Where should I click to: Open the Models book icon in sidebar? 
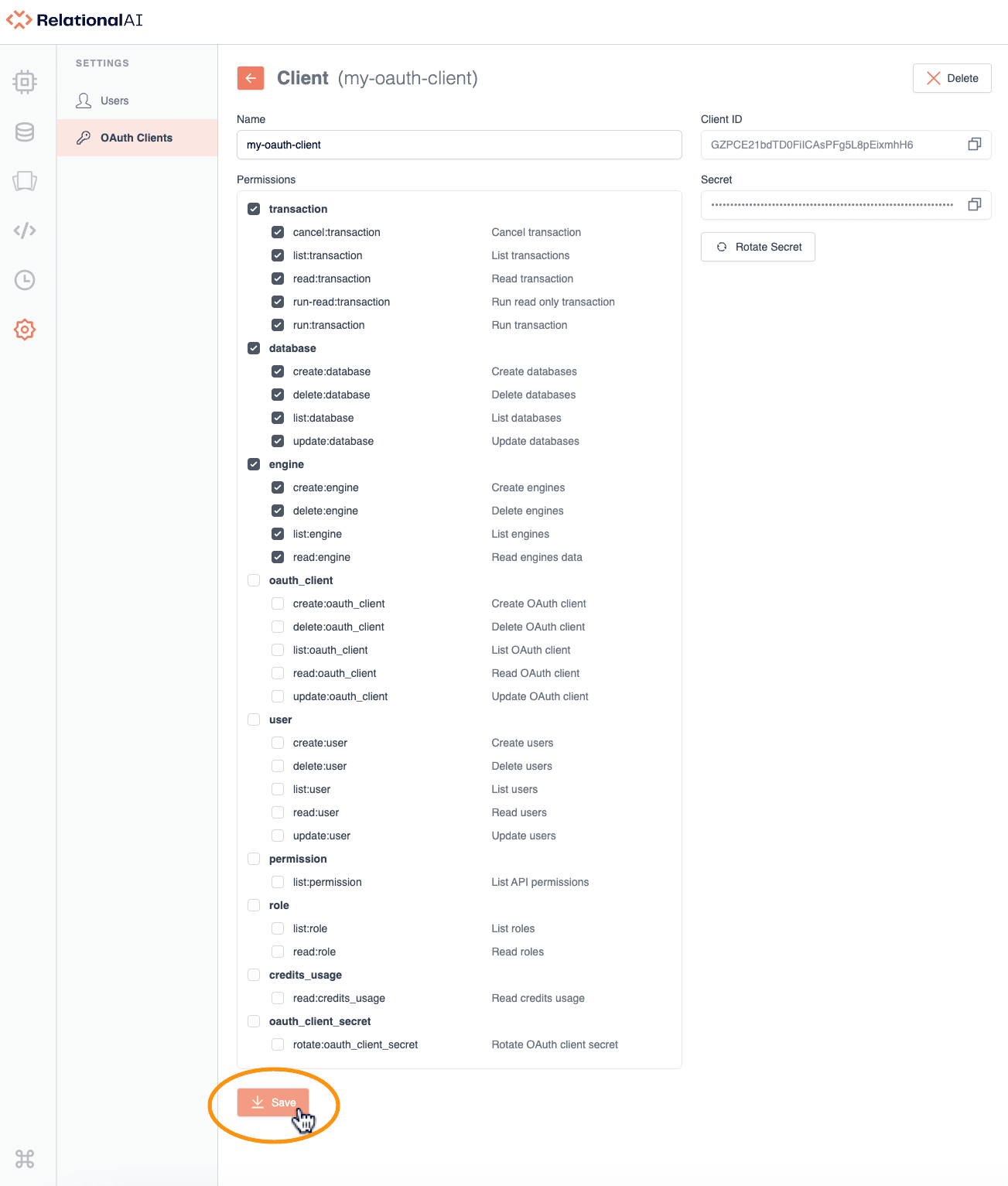tap(25, 181)
